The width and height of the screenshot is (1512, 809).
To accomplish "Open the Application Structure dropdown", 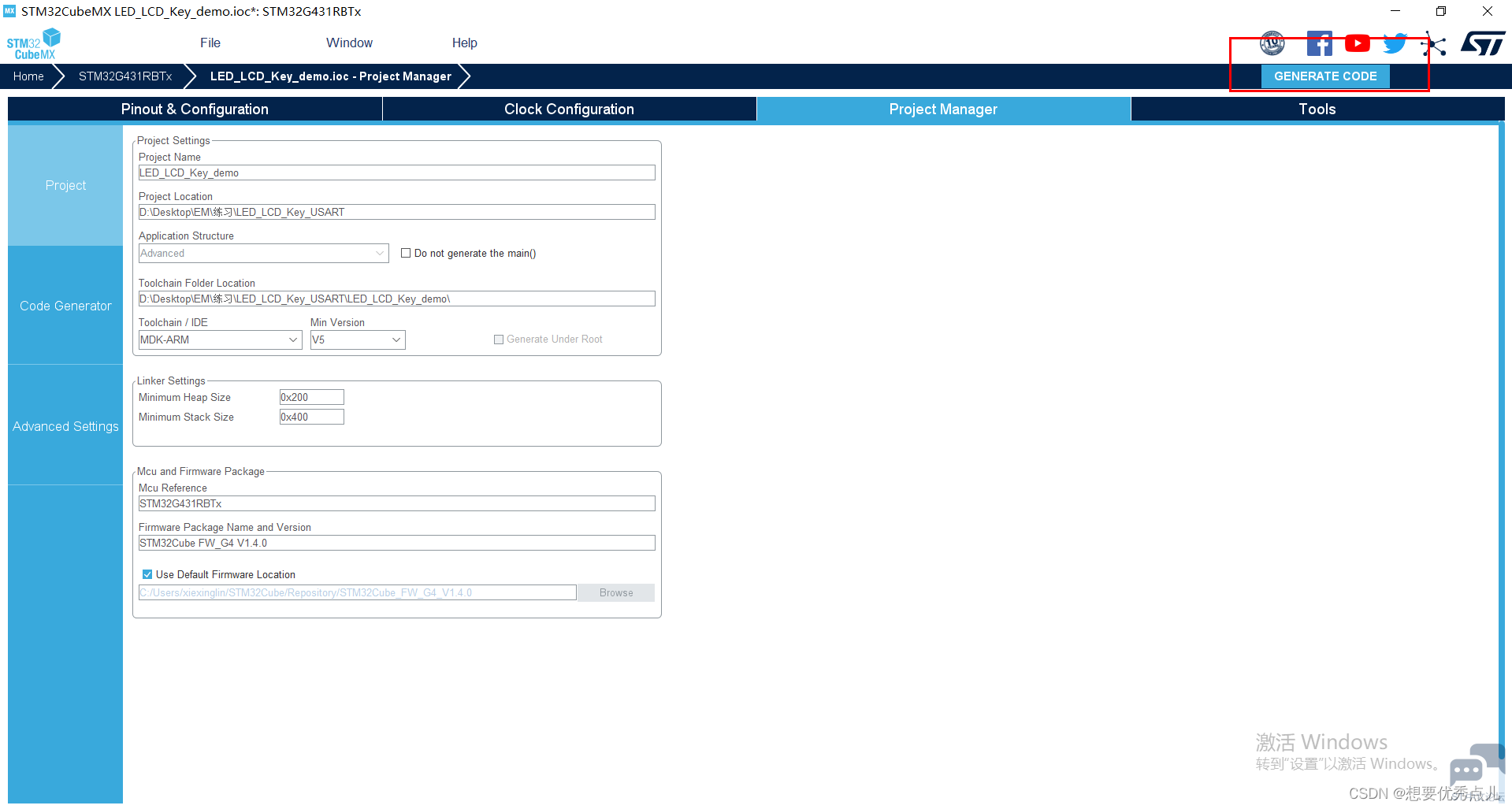I will click(x=263, y=253).
